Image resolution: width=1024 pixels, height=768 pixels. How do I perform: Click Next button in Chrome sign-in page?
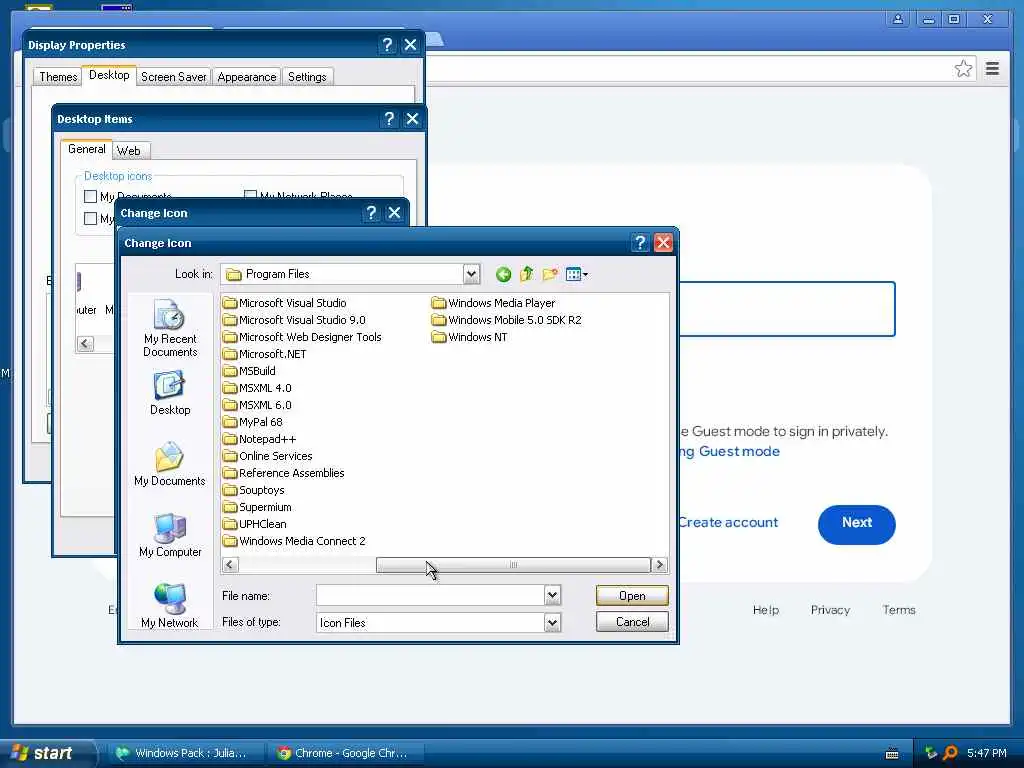tap(856, 524)
